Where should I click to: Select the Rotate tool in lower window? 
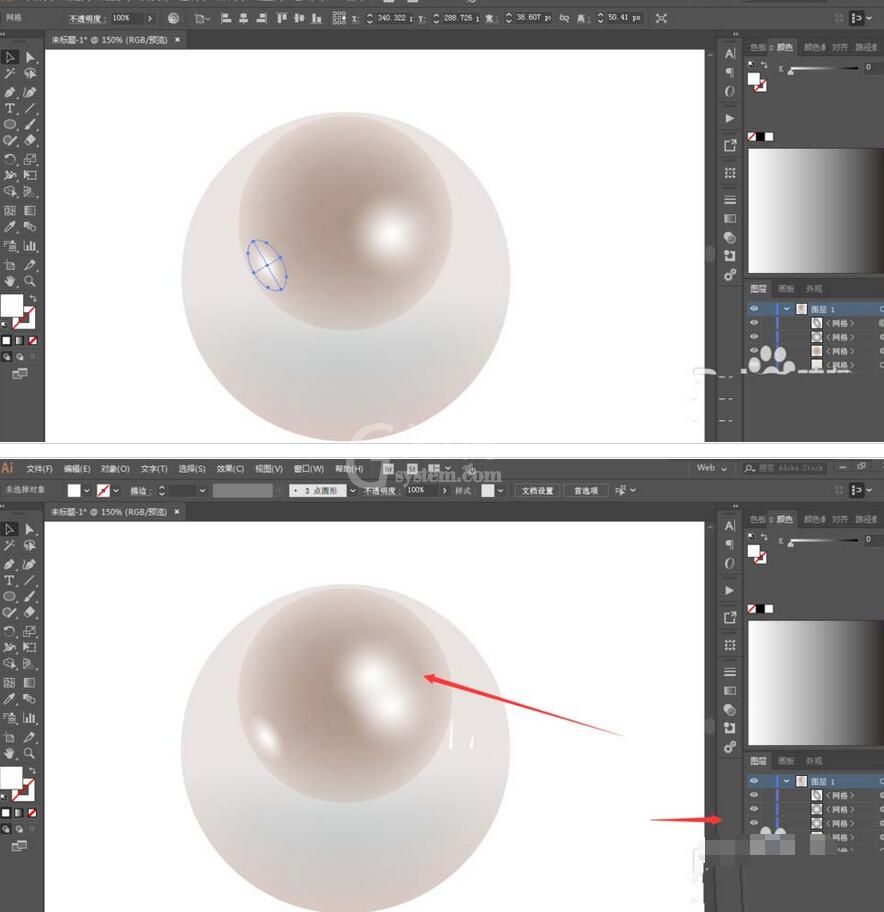(10, 632)
